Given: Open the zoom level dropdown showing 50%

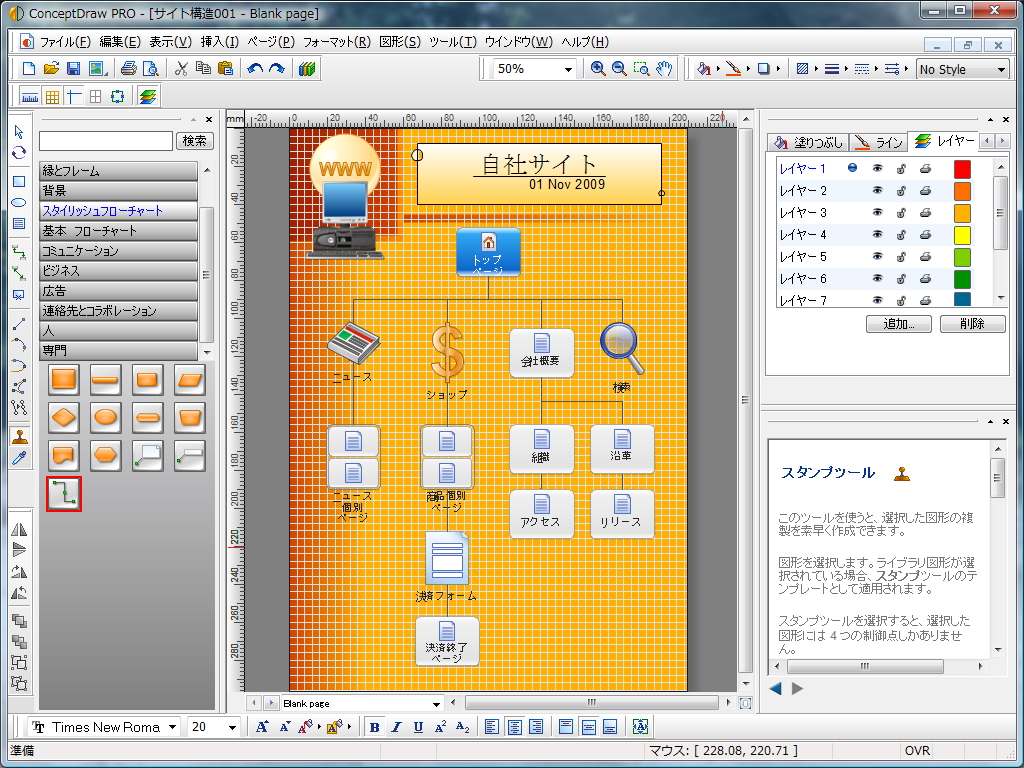Looking at the screenshot, I should [568, 69].
